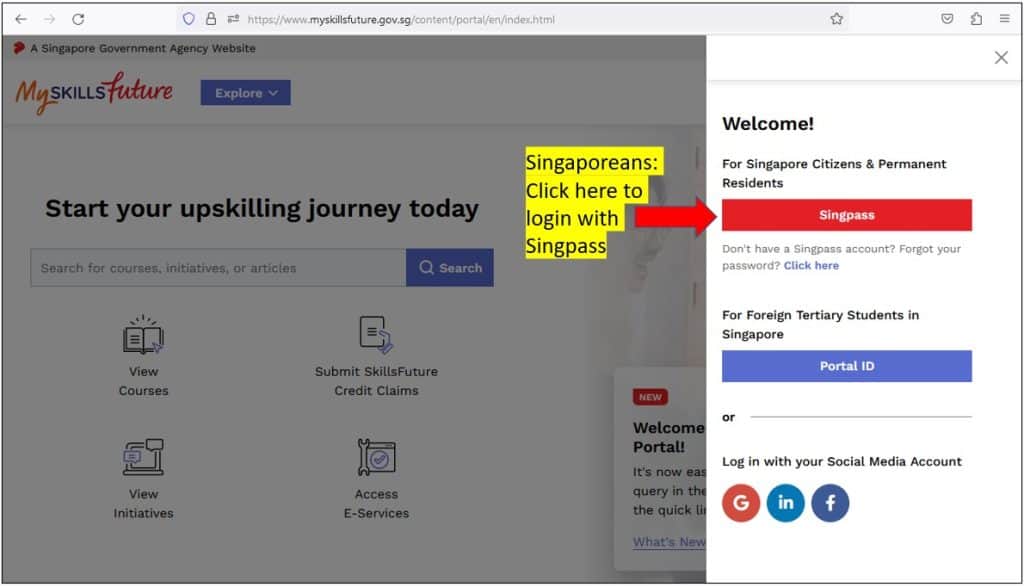The width and height of the screenshot is (1024, 587).
Task: Show site security via padlock icon
Action: [x=211, y=19]
